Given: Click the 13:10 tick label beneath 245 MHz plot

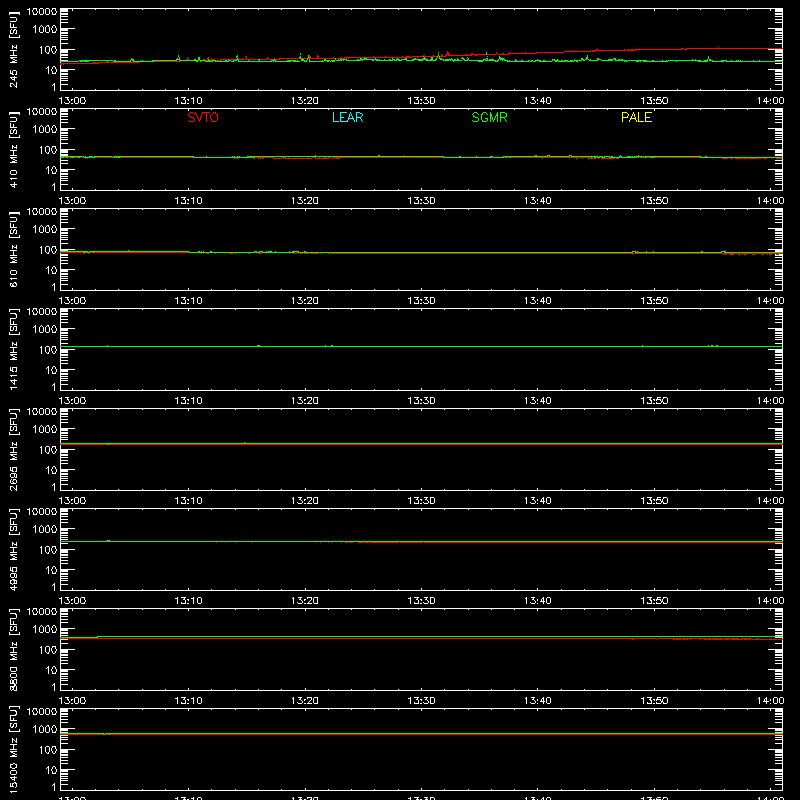Looking at the screenshot, I should (188, 101).
